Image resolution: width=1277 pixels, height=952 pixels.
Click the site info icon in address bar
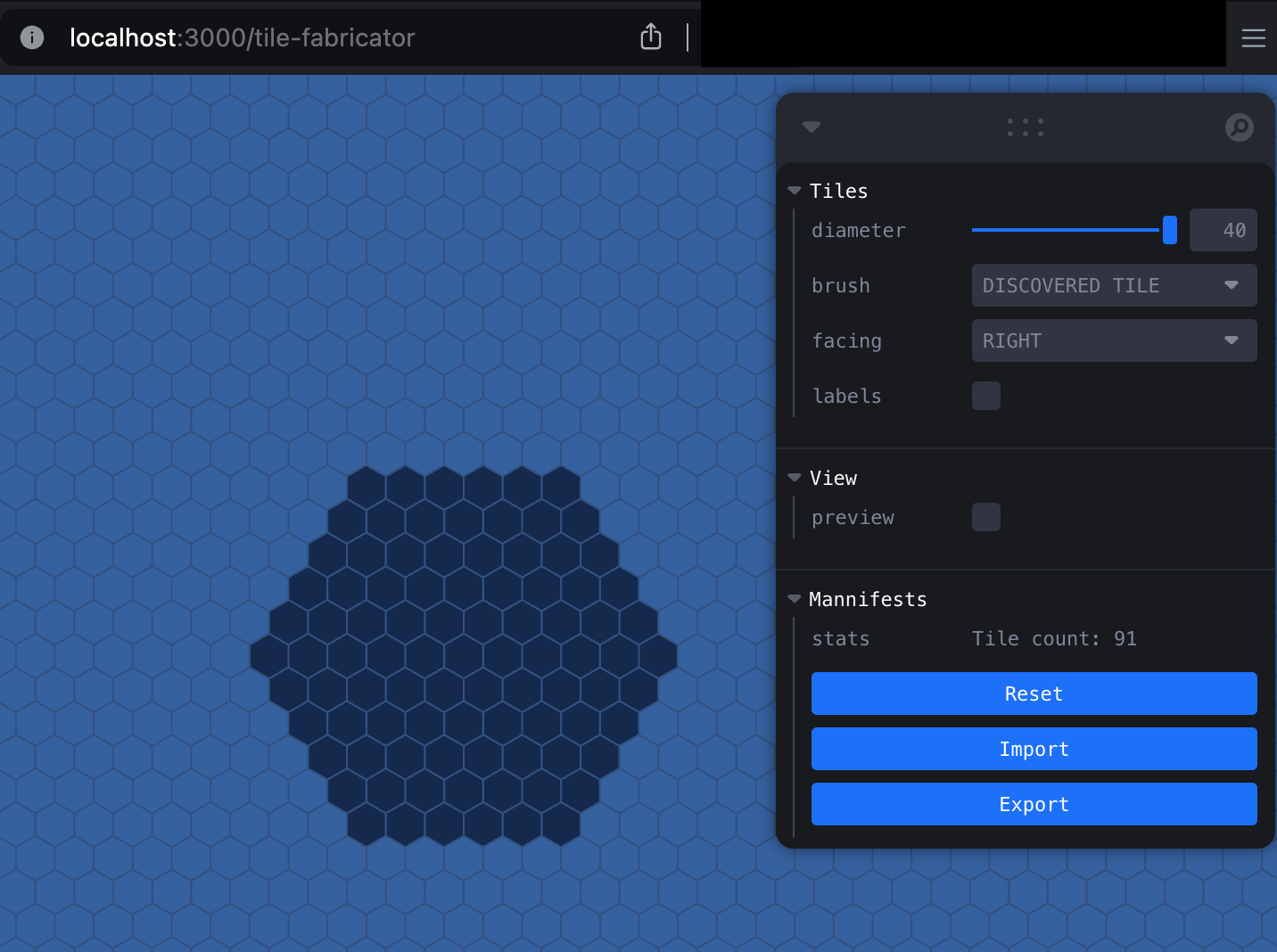point(32,37)
